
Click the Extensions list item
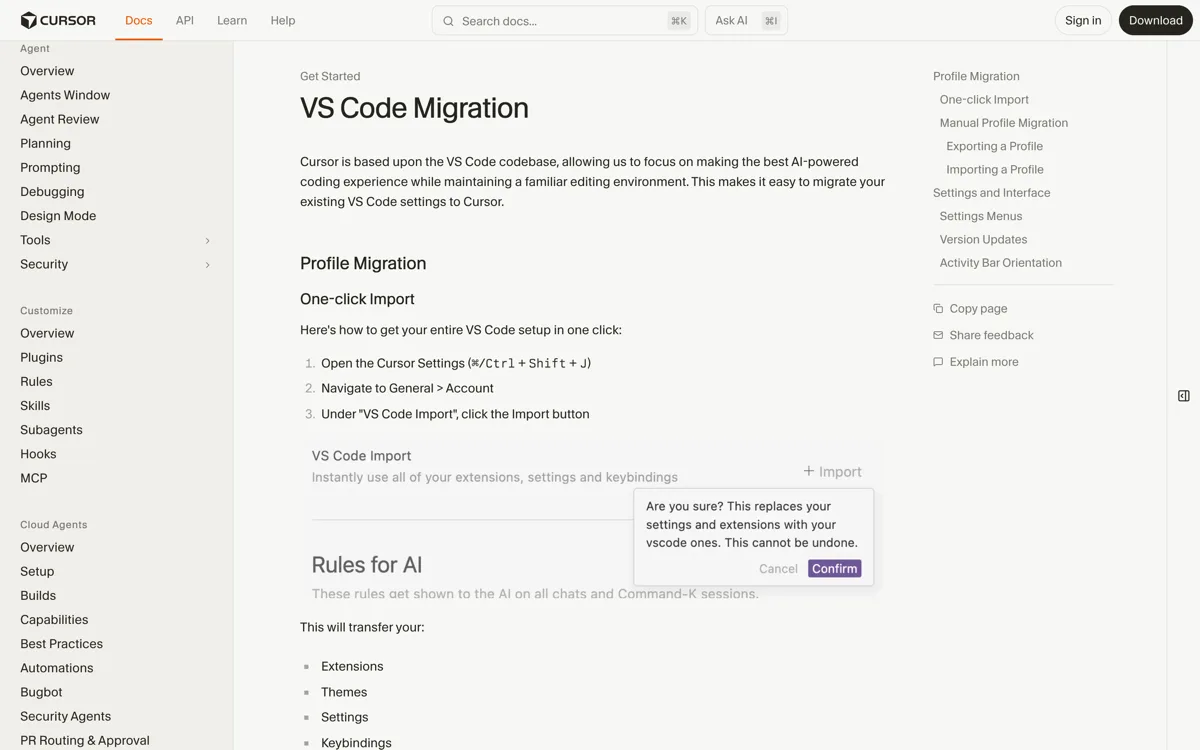point(352,666)
